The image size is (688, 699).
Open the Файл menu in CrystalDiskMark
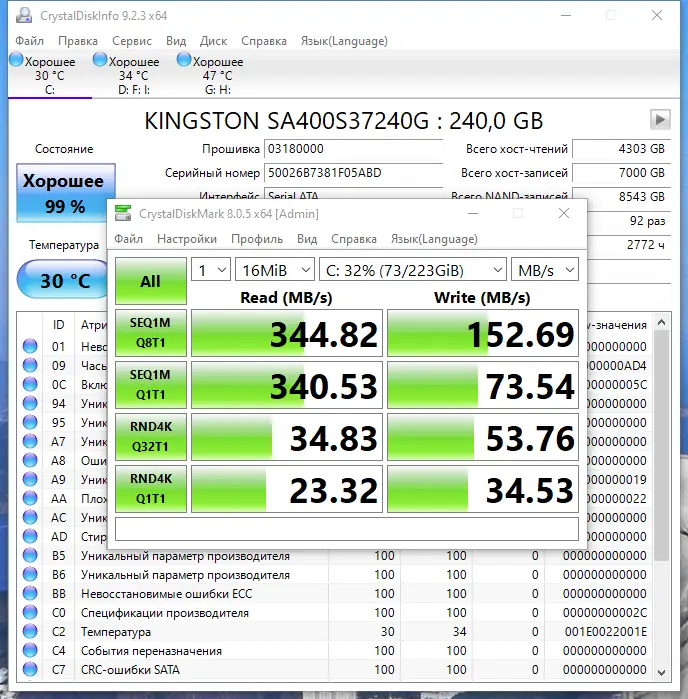point(128,239)
